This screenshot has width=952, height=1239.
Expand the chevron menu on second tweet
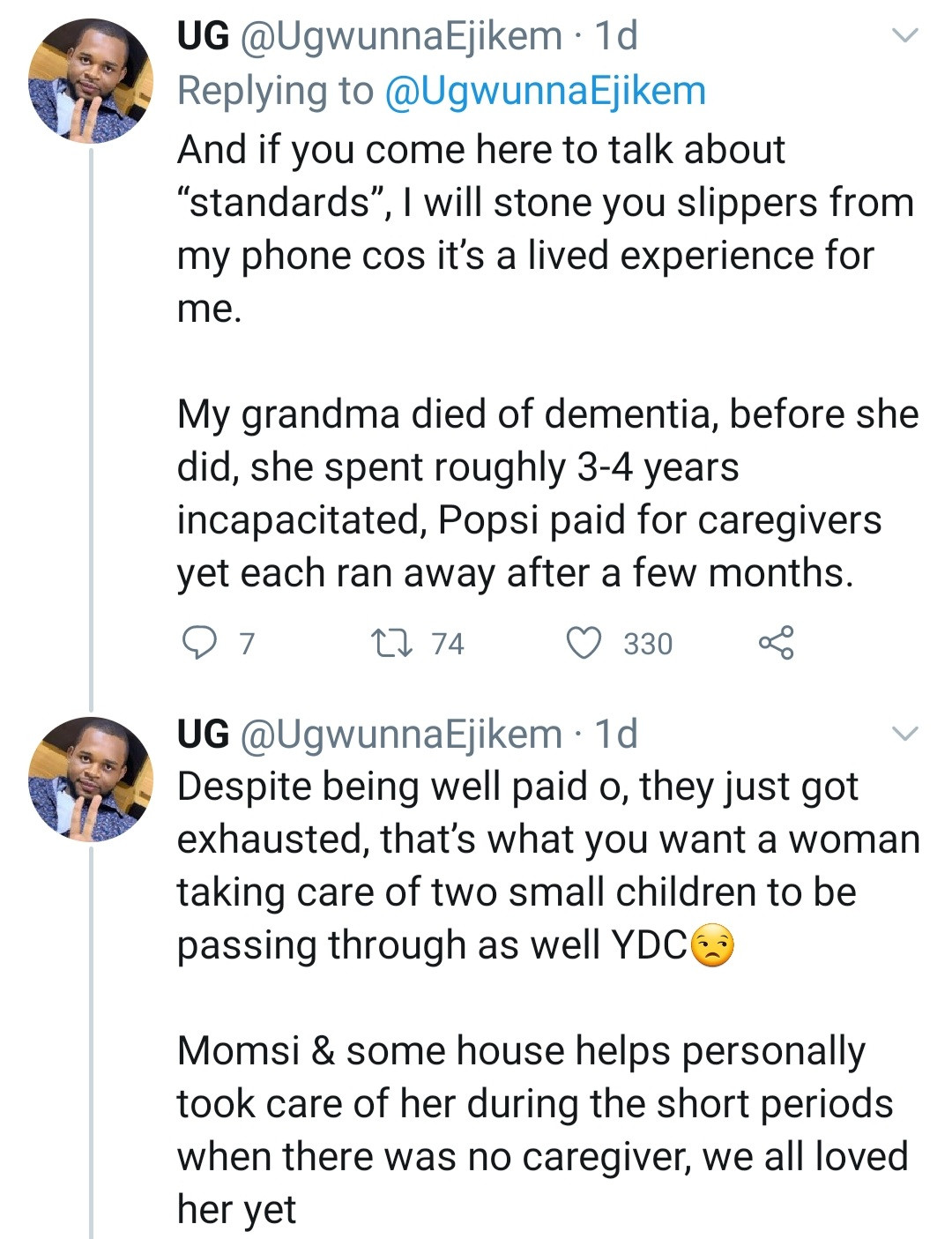pyautogui.click(x=905, y=734)
